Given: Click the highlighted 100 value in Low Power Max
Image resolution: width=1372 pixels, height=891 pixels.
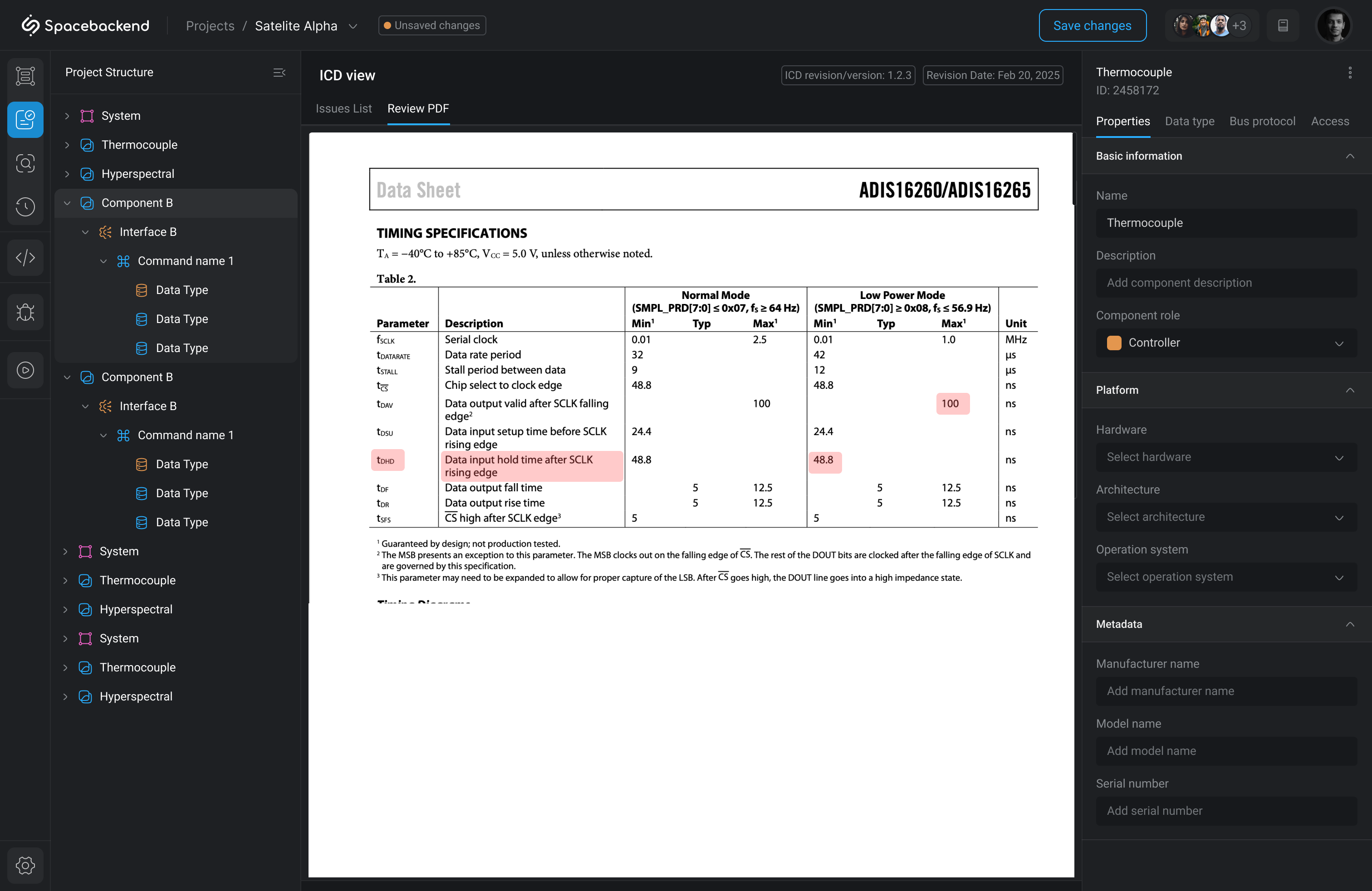Looking at the screenshot, I should click(952, 403).
